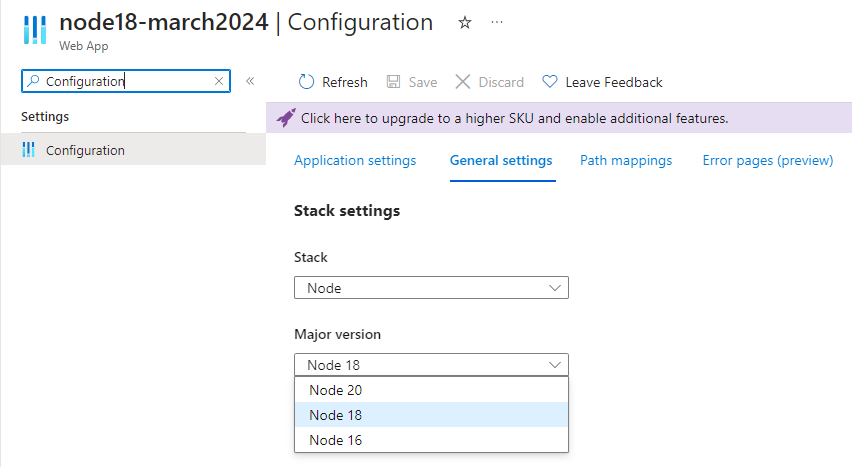852x467 pixels.
Task: Switch to General settings tab
Action: click(501, 160)
